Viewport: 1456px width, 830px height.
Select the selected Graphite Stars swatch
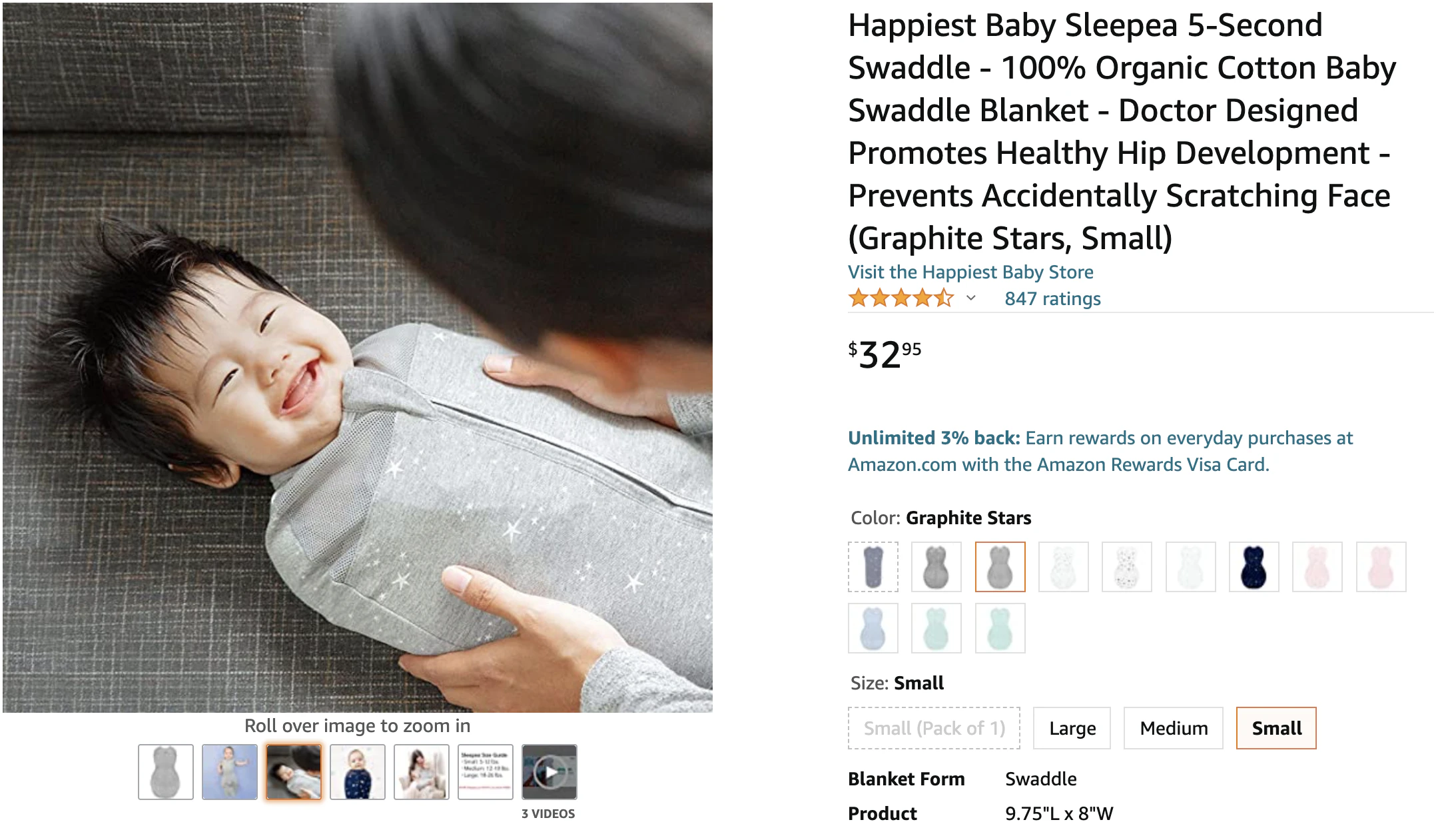(1000, 567)
